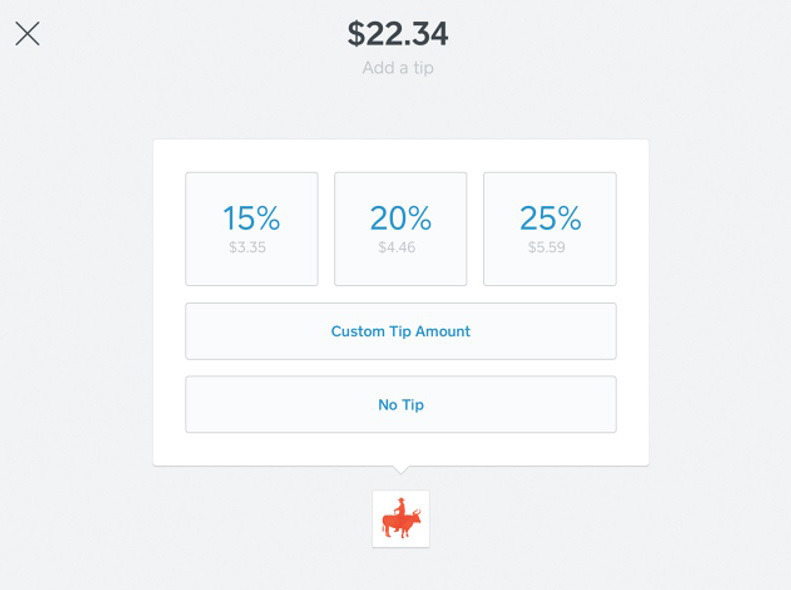The image size is (791, 590).
Task: Close the tip screen with the X icon
Action: click(x=27, y=34)
